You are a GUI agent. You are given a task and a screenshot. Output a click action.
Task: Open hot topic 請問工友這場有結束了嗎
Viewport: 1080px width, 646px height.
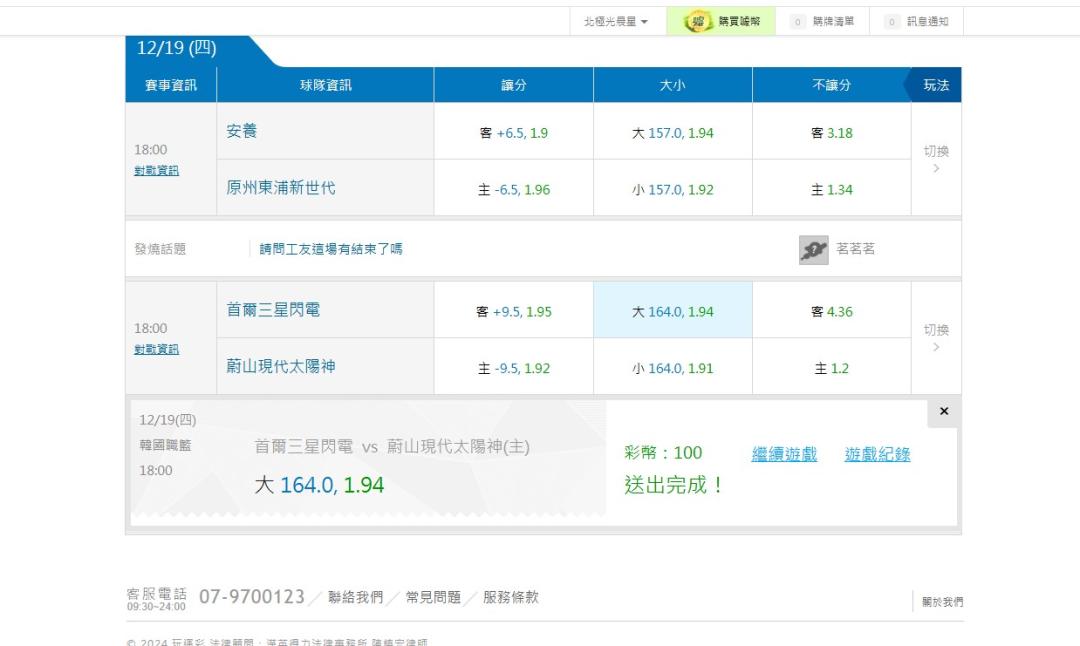point(331,249)
